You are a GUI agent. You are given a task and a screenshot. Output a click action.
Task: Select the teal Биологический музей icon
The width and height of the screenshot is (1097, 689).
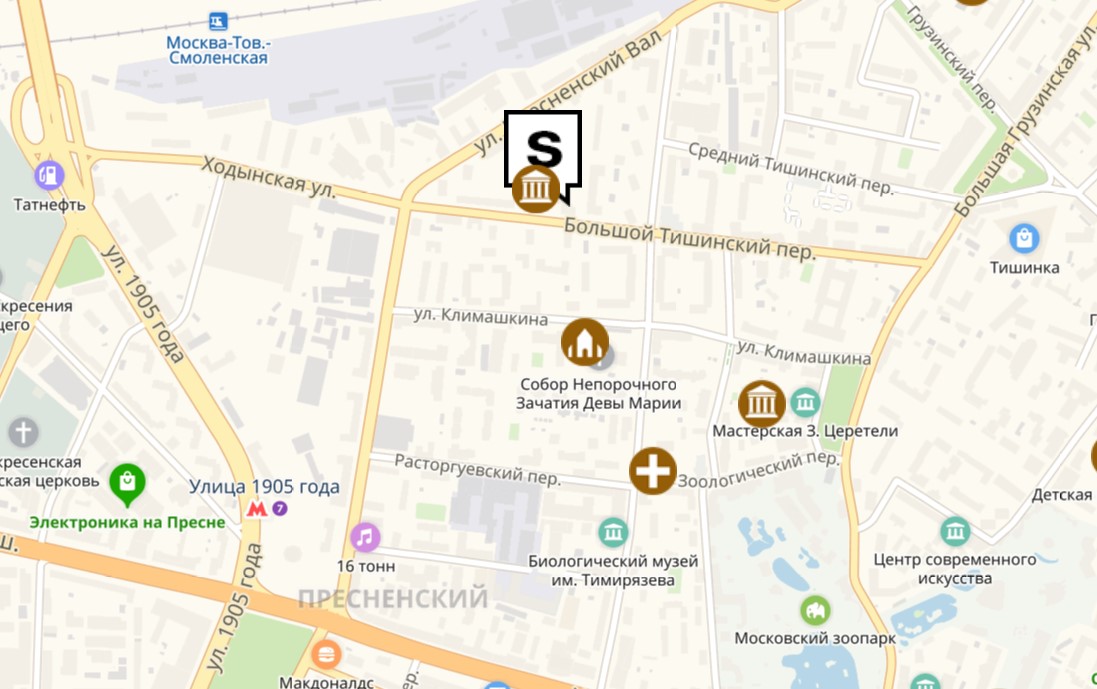pyautogui.click(x=613, y=533)
